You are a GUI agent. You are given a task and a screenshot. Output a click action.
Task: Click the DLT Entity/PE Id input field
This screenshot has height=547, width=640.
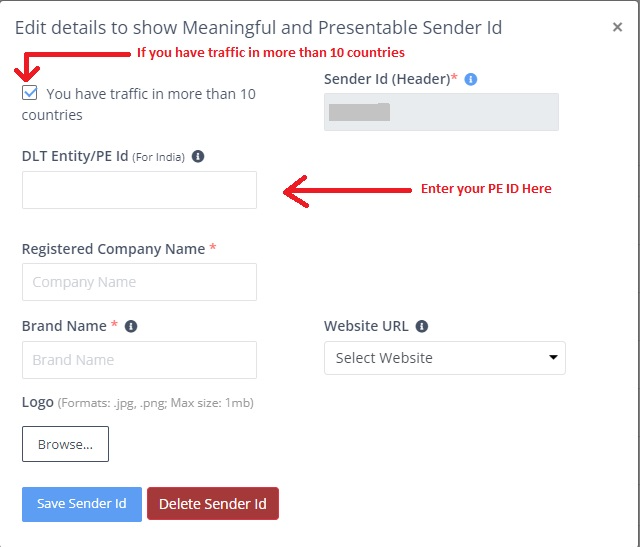click(x=139, y=190)
